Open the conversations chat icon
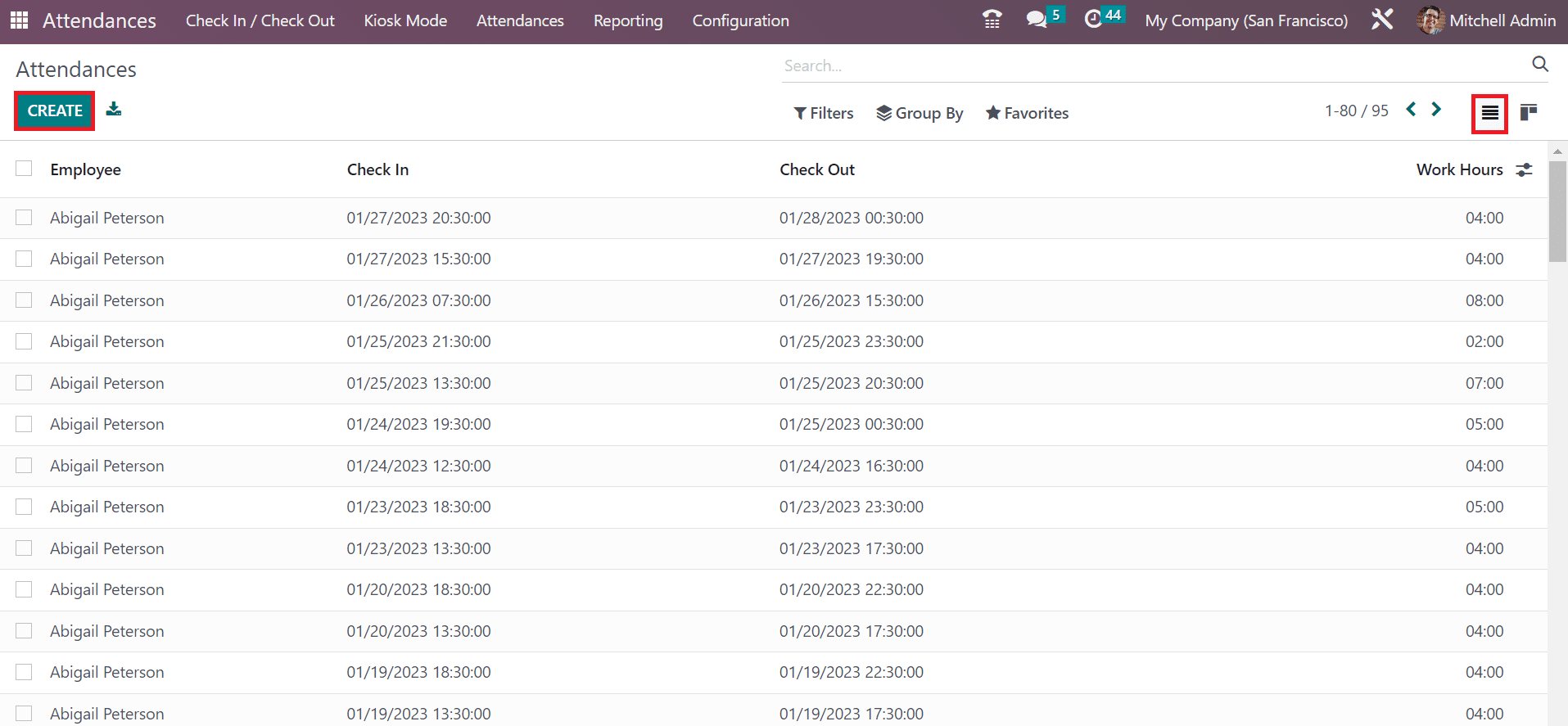 [x=1037, y=20]
